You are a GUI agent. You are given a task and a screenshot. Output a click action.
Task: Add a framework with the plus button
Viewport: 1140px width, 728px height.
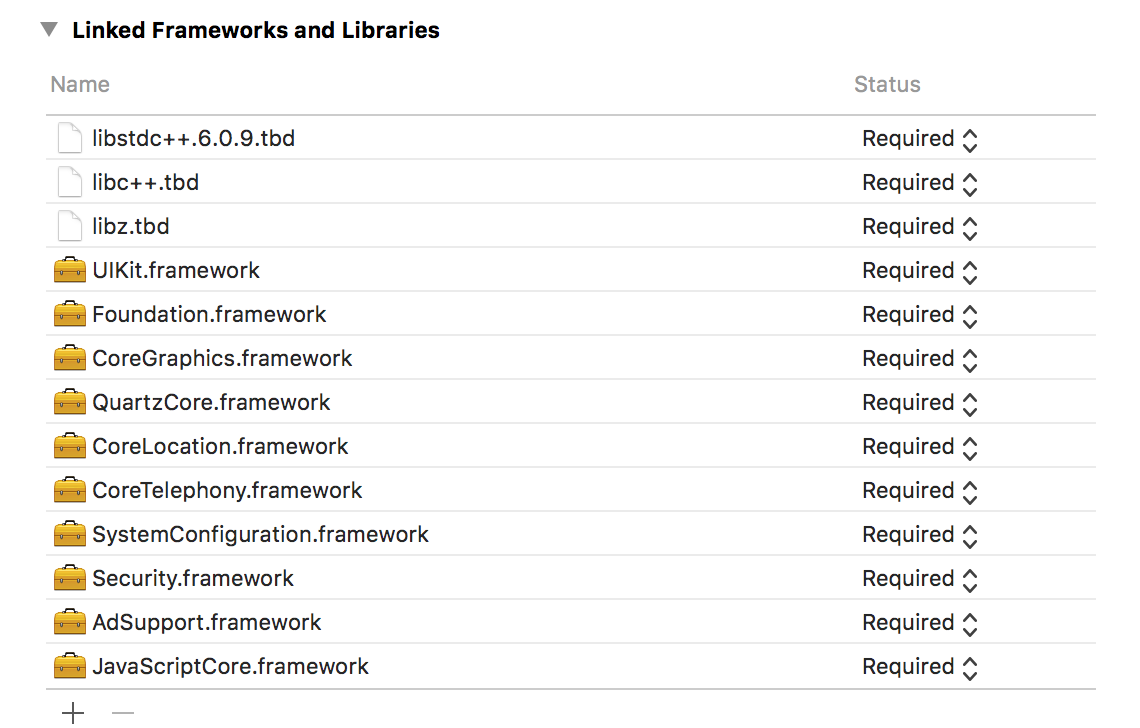point(73,713)
